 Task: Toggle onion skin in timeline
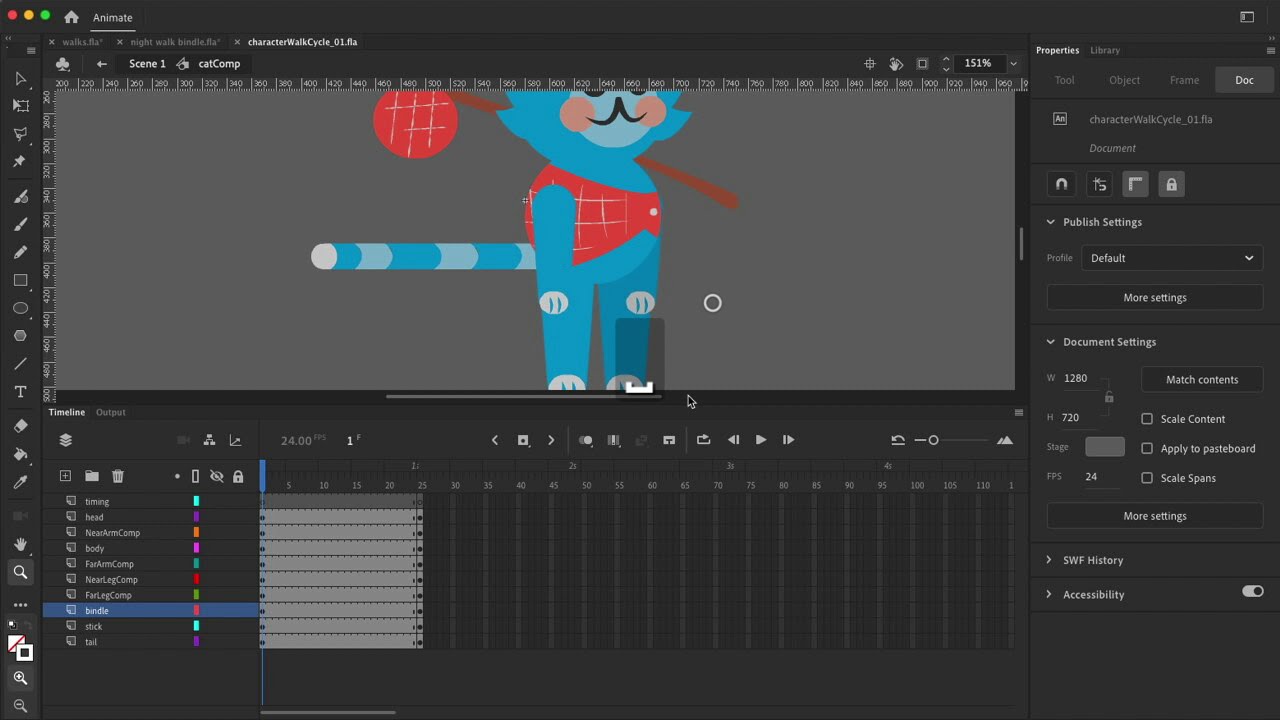click(586, 440)
